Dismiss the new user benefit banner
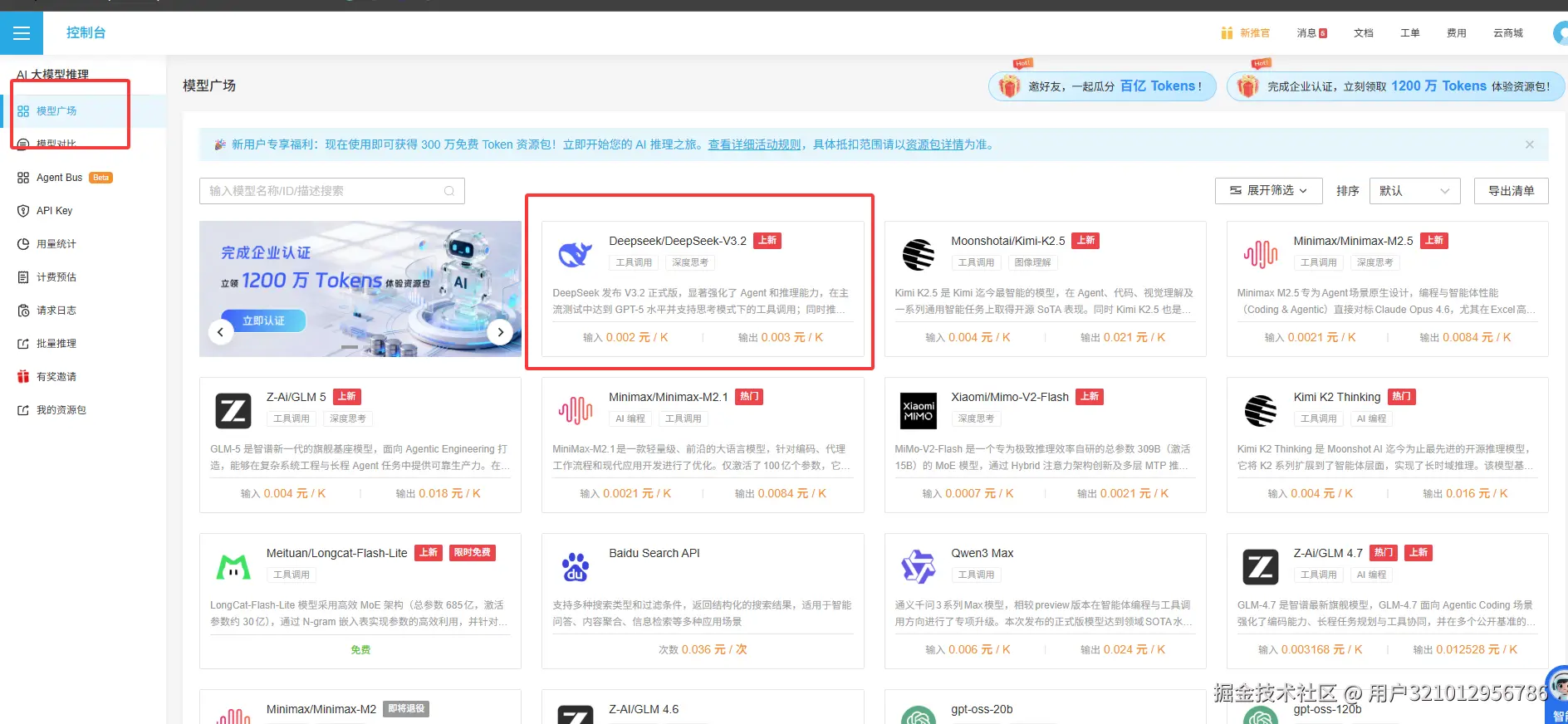 click(x=1530, y=144)
